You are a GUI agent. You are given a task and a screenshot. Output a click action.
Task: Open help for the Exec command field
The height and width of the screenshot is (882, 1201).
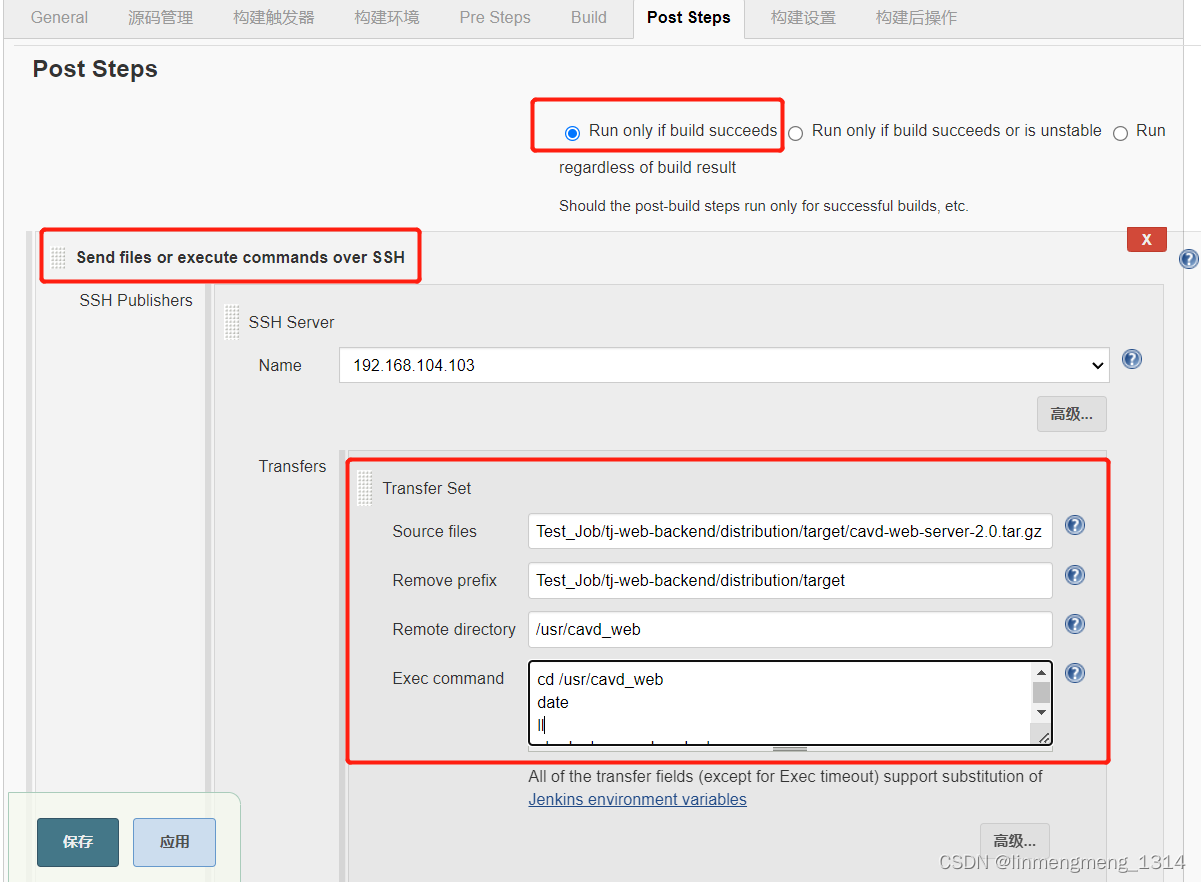tap(1075, 673)
